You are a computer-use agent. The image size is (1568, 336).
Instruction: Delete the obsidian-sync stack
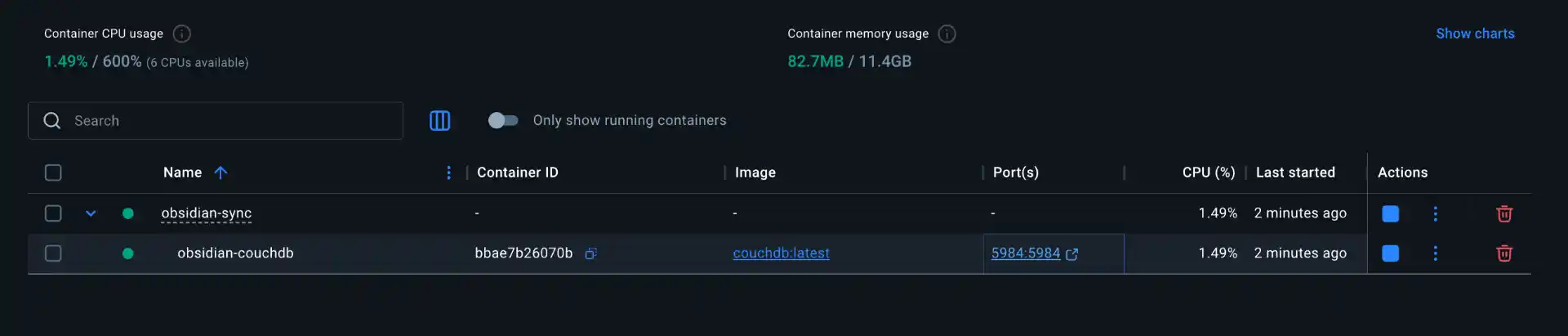point(1503,213)
